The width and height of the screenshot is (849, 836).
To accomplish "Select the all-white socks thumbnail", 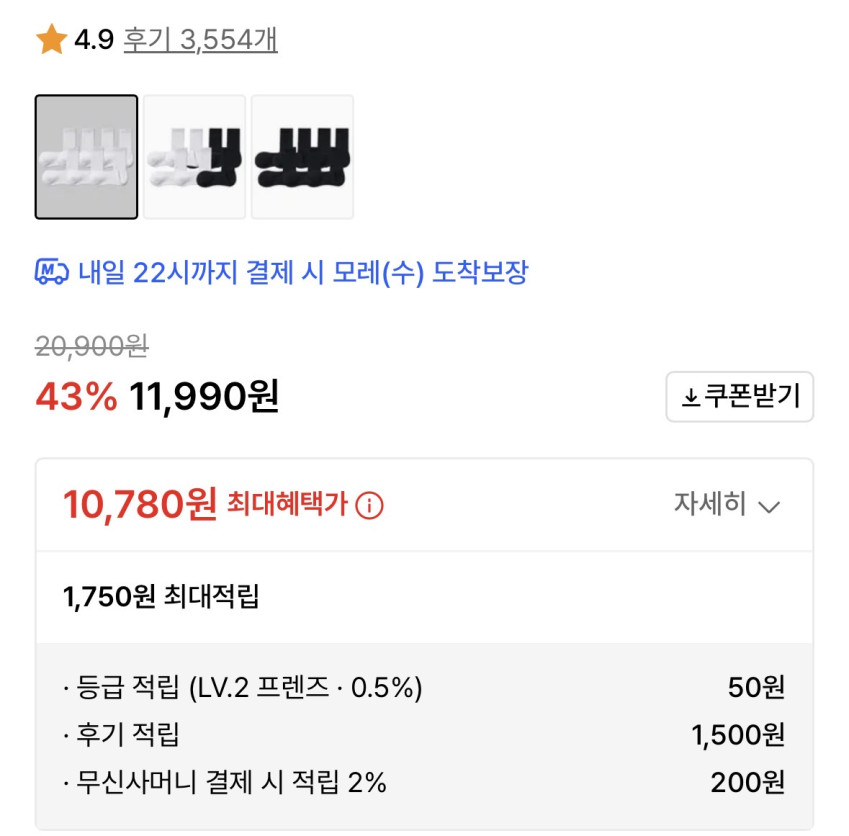I will [x=86, y=157].
